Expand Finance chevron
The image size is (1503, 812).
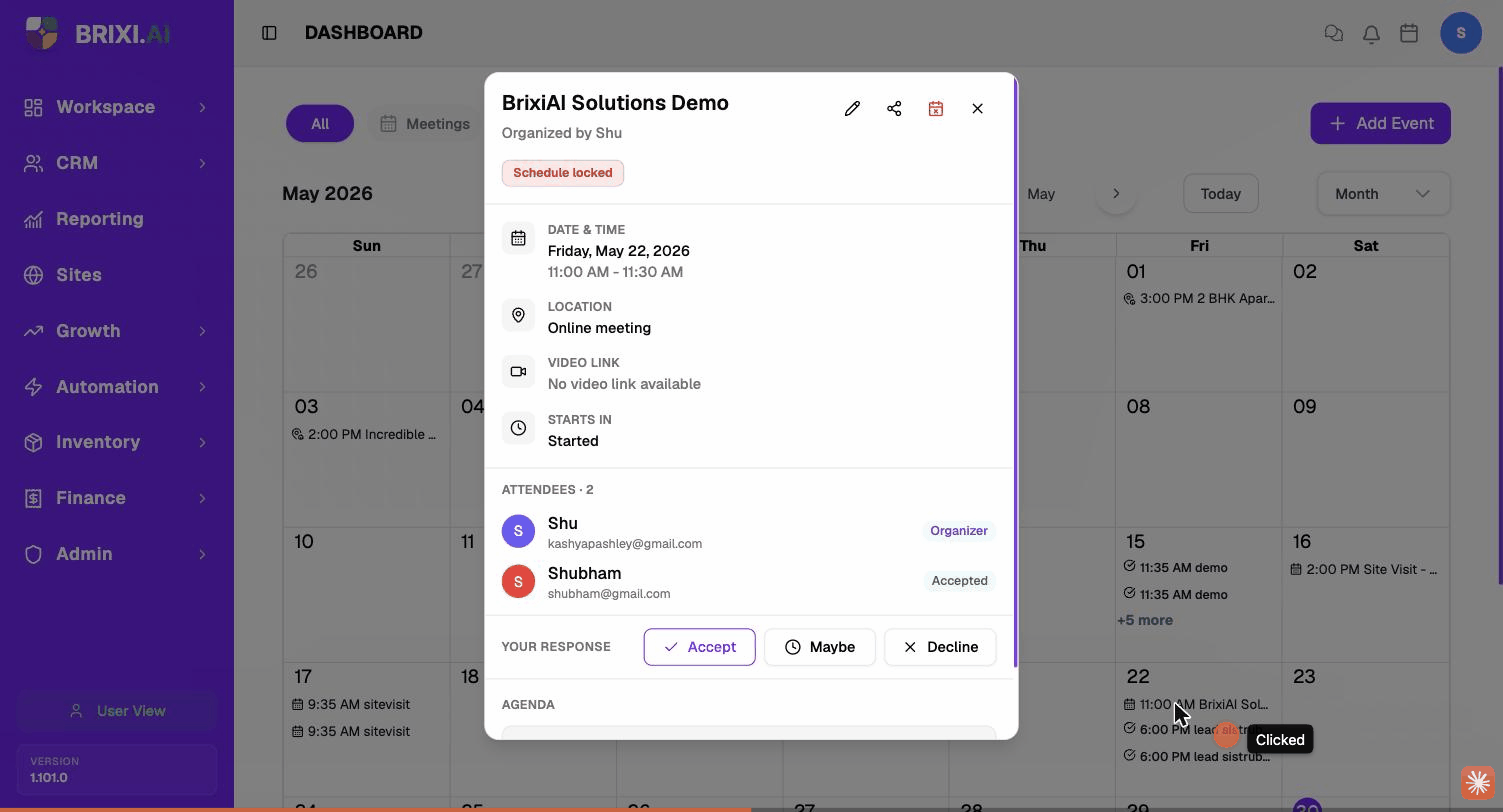point(202,498)
